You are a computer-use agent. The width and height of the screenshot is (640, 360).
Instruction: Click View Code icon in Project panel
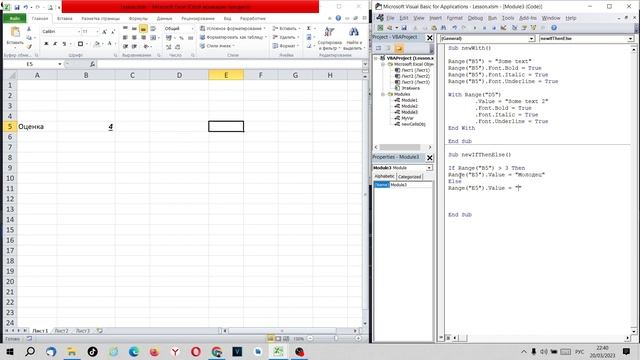(378, 48)
